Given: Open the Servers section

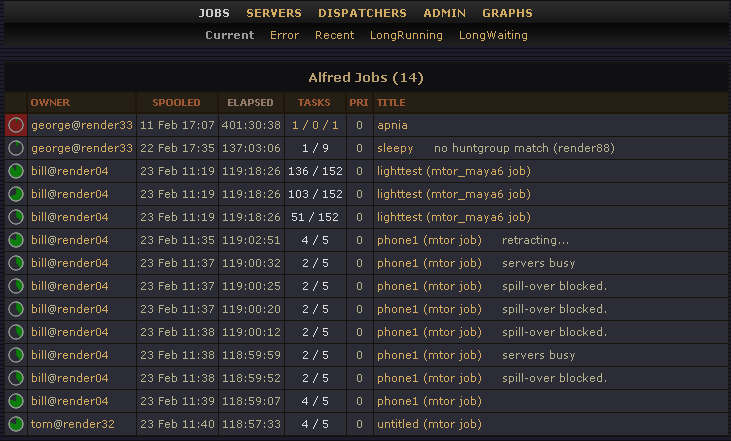Looking at the screenshot, I should [x=274, y=14].
